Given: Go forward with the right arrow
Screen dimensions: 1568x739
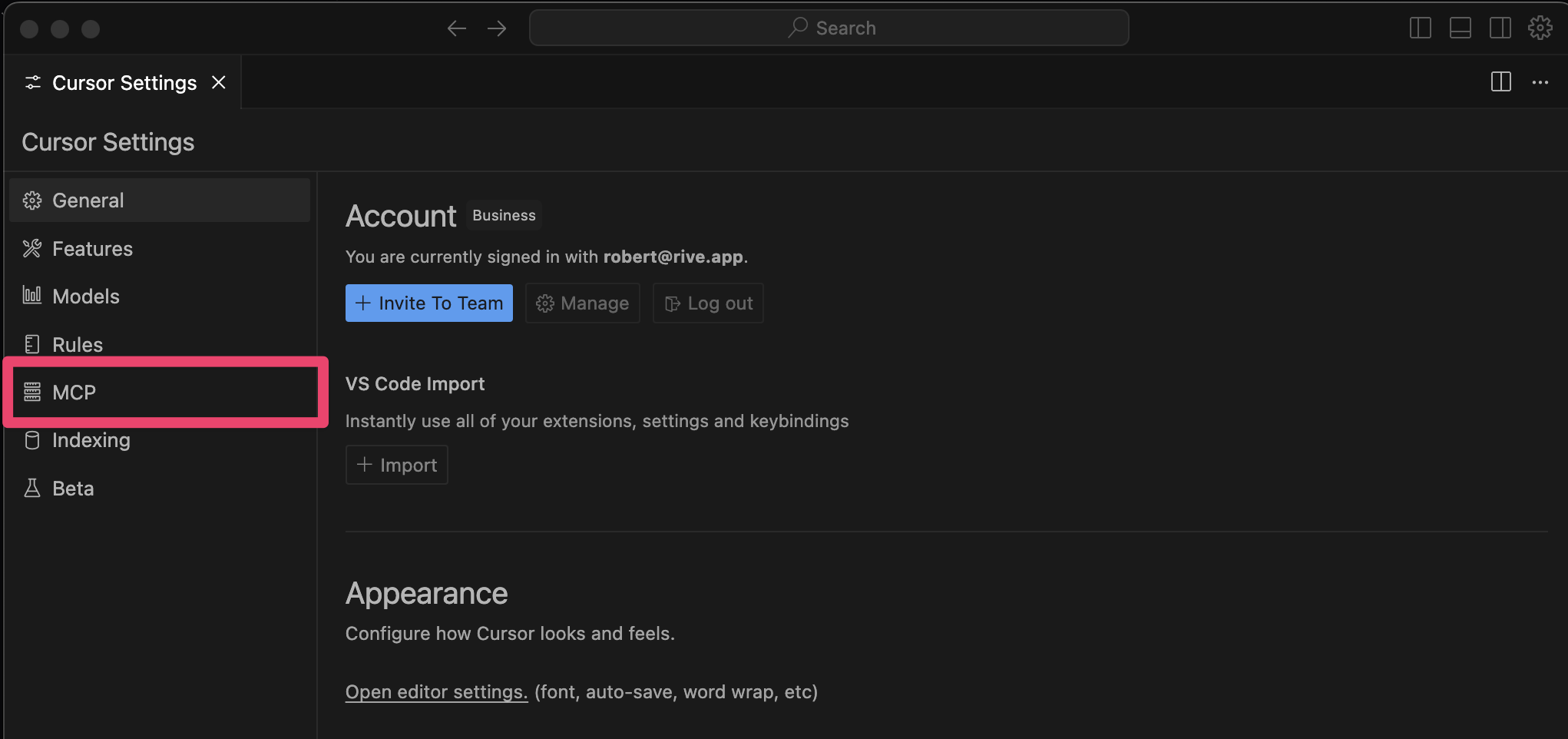Looking at the screenshot, I should click(x=497, y=28).
